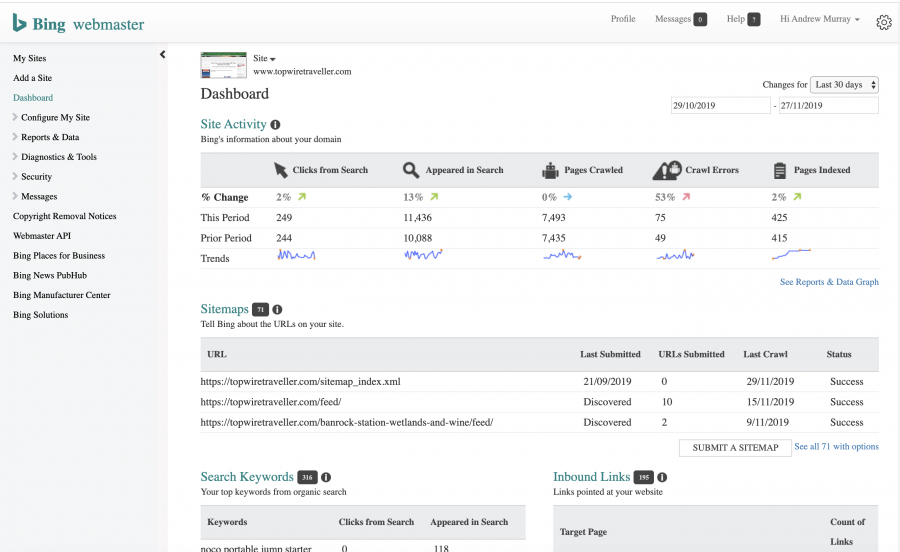Click the start date field 29/10/2019
This screenshot has width=900, height=552.
click(720, 106)
